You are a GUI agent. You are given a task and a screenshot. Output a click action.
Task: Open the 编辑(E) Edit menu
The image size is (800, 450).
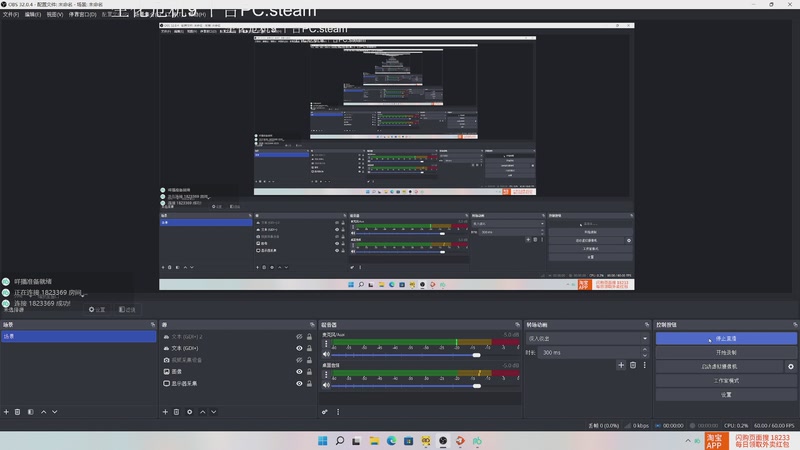[33, 14]
